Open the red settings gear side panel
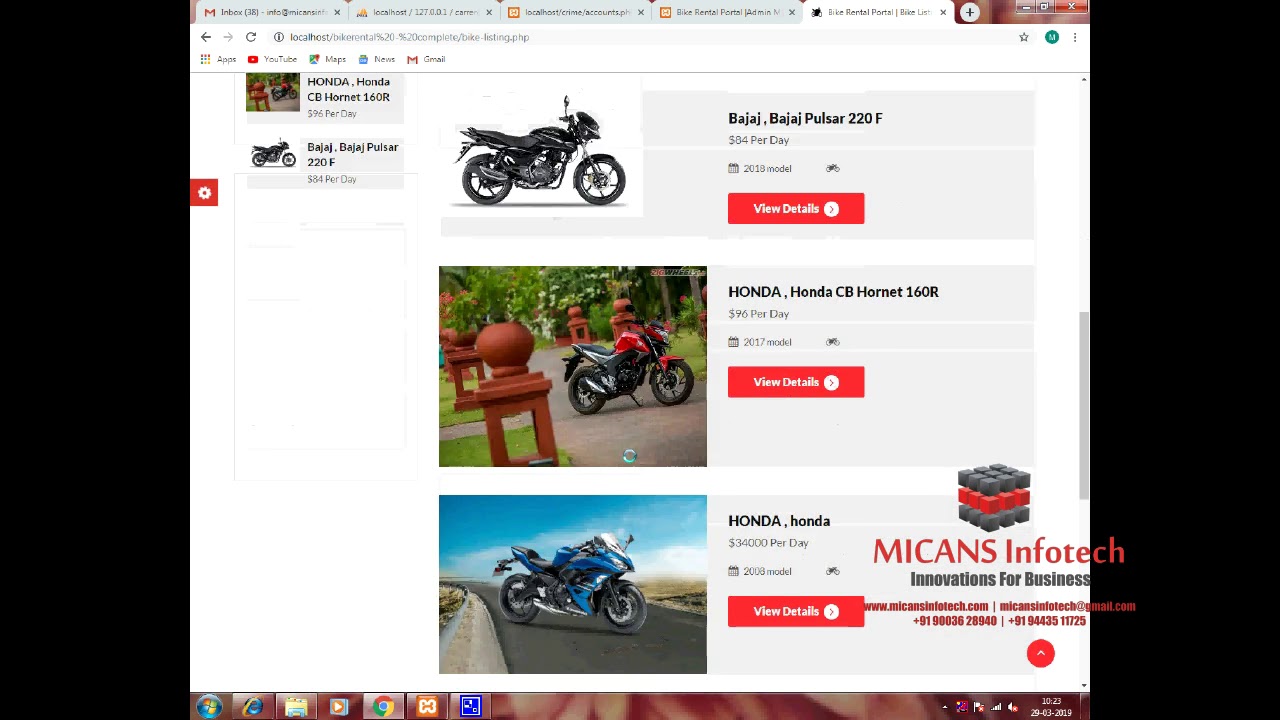 (204, 193)
